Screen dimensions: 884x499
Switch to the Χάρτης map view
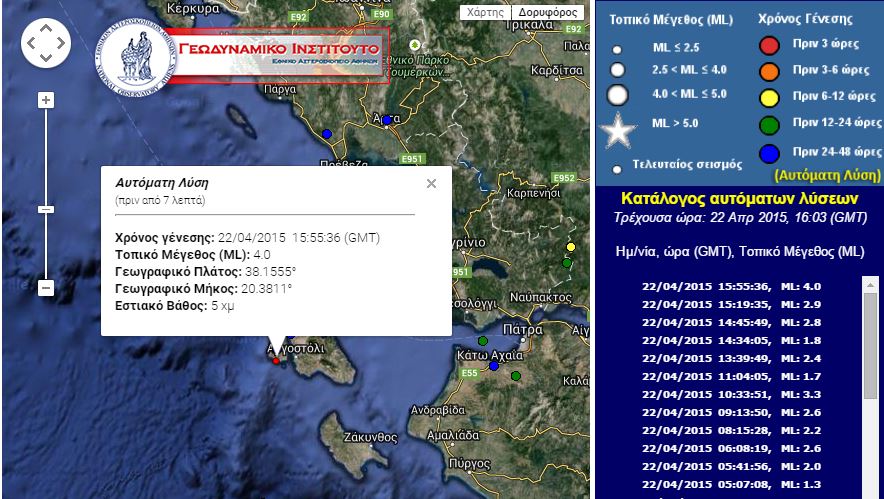coord(485,13)
